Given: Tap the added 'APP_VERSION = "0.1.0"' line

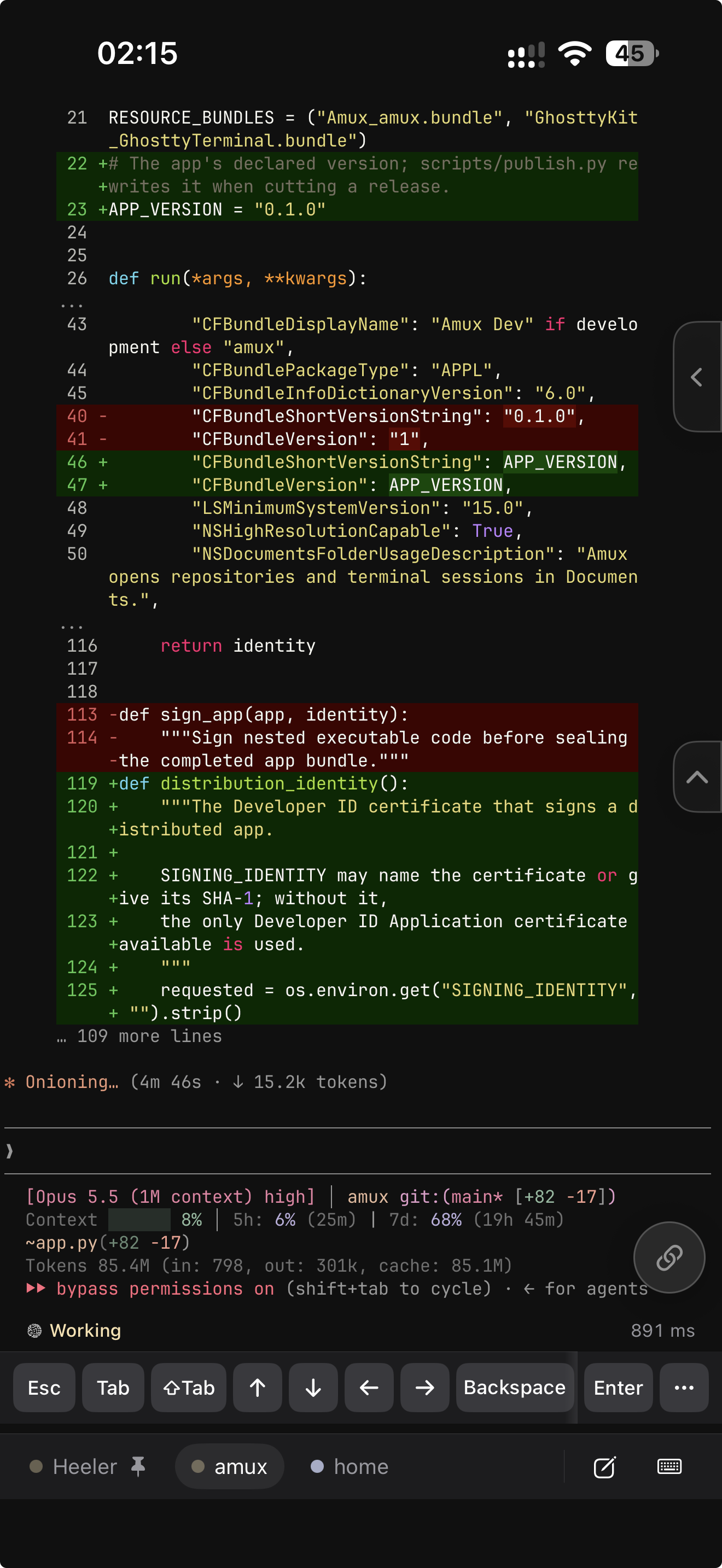Looking at the screenshot, I should [217, 209].
